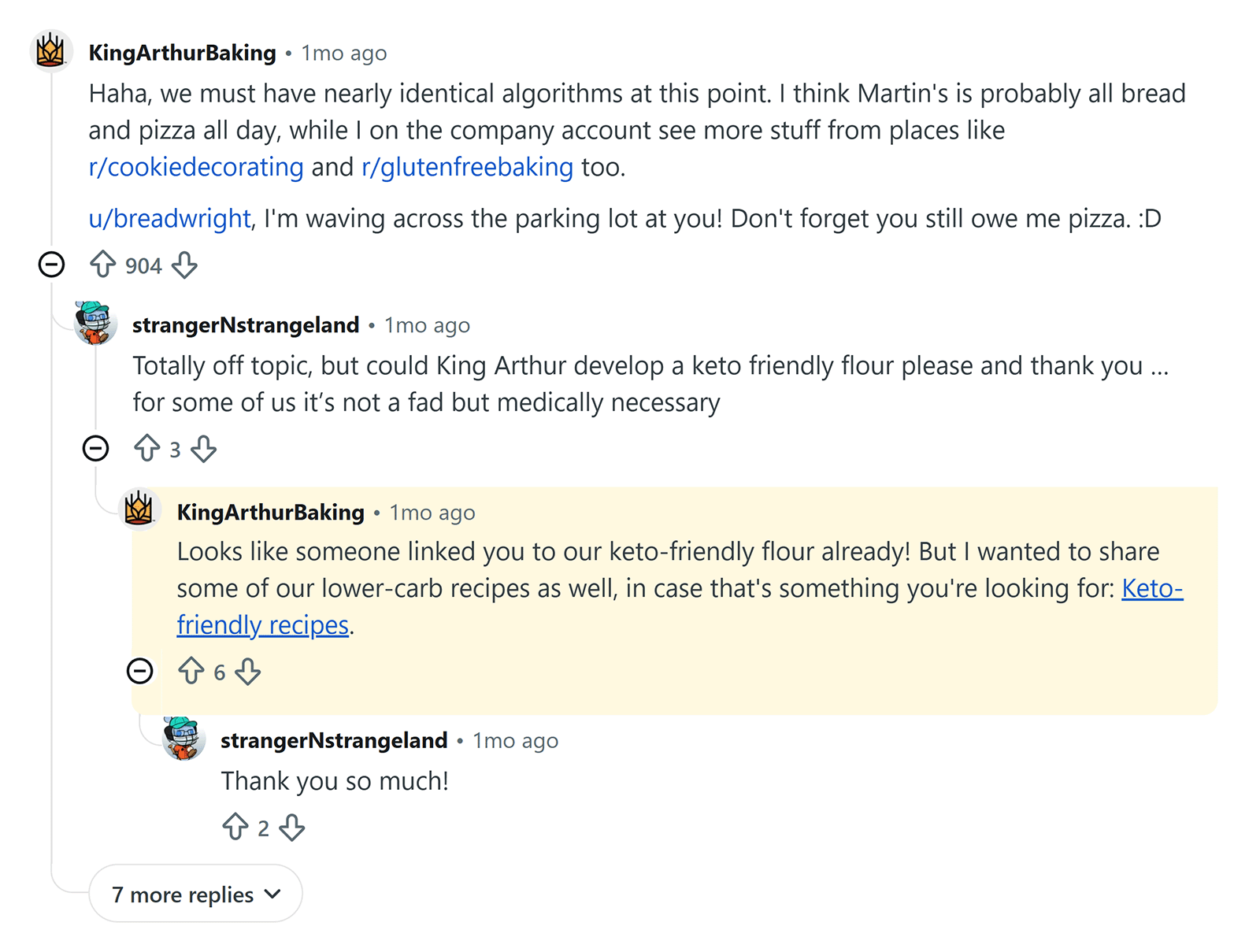Image resolution: width=1260 pixels, height=952 pixels.
Task: Downvote the comment with 904 points
Action: [x=186, y=266]
